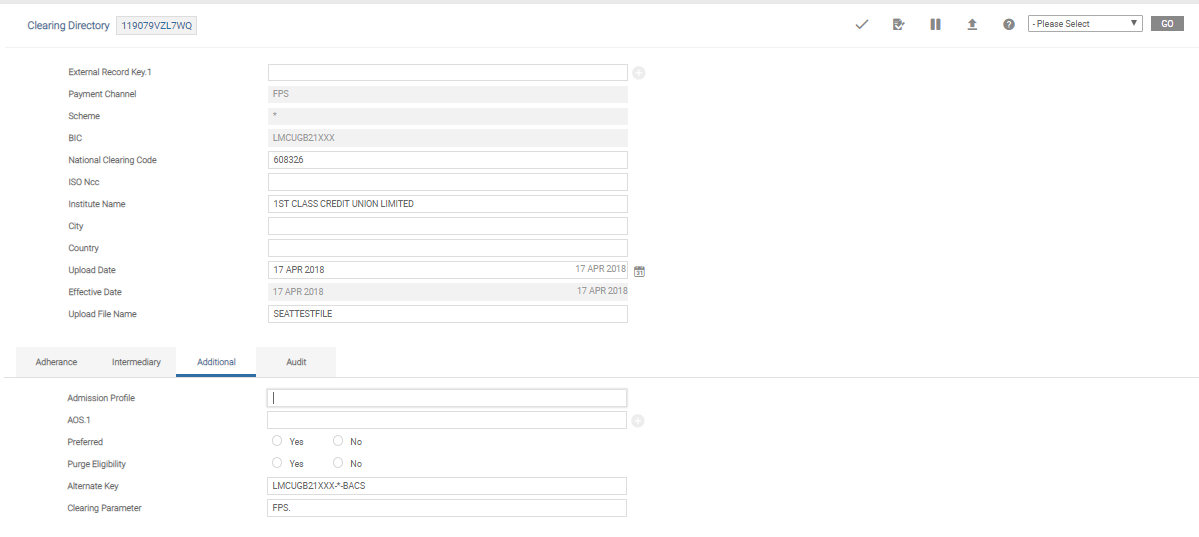Image resolution: width=1199 pixels, height=537 pixels.
Task: Expand the Please Select dropdown
Action: point(1085,24)
